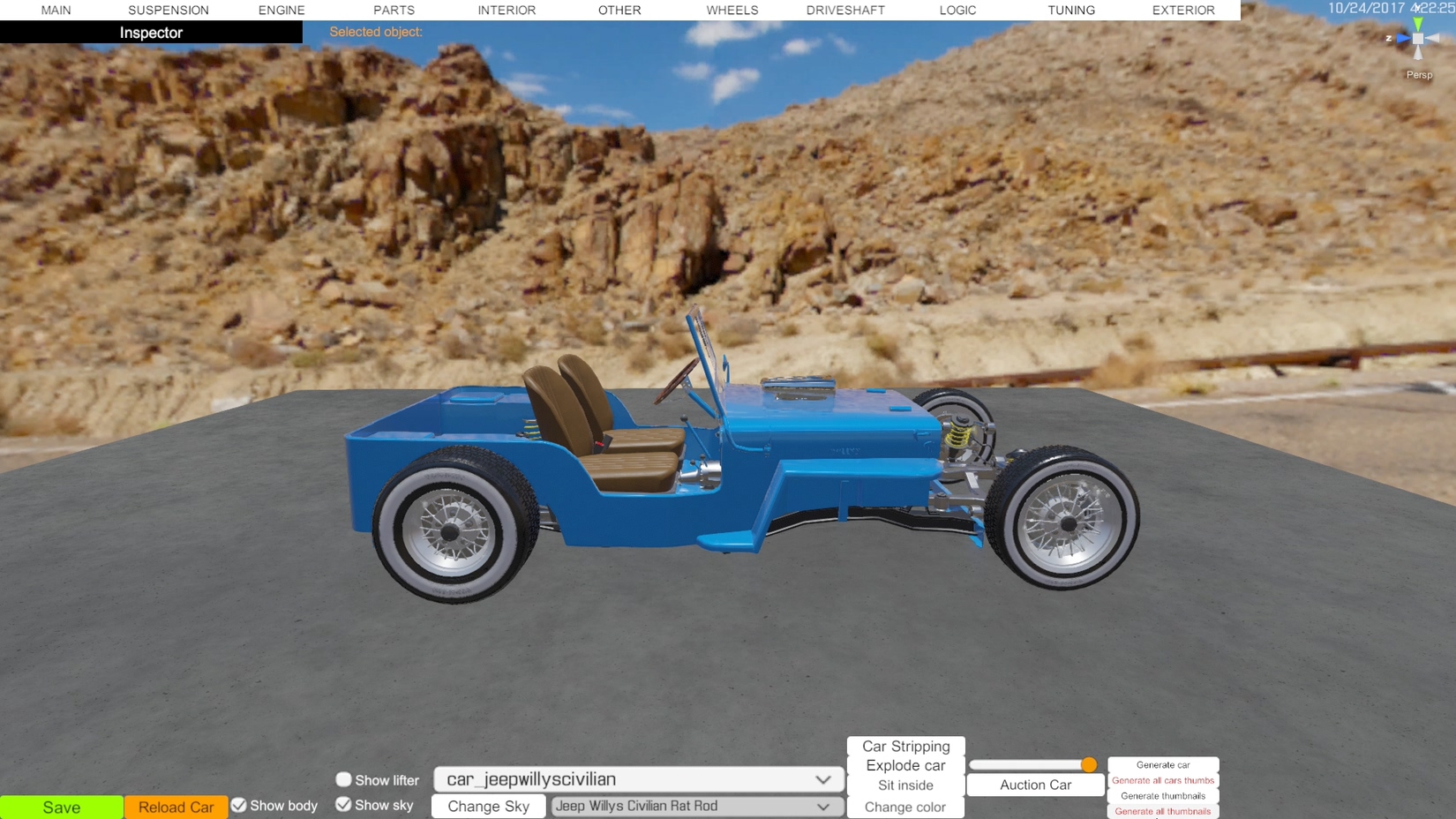1456x819 pixels.
Task: Toggle the Show lifter checkbox
Action: click(x=343, y=779)
